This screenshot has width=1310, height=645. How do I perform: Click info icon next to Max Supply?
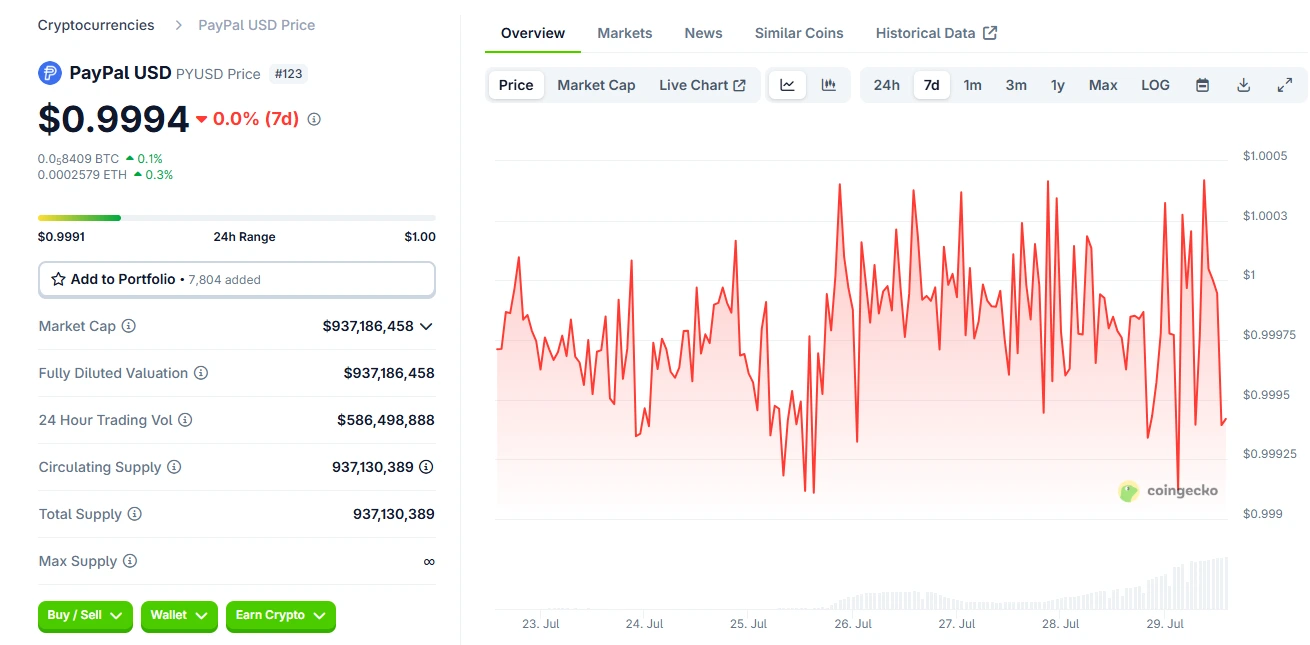pyautogui.click(x=130, y=561)
